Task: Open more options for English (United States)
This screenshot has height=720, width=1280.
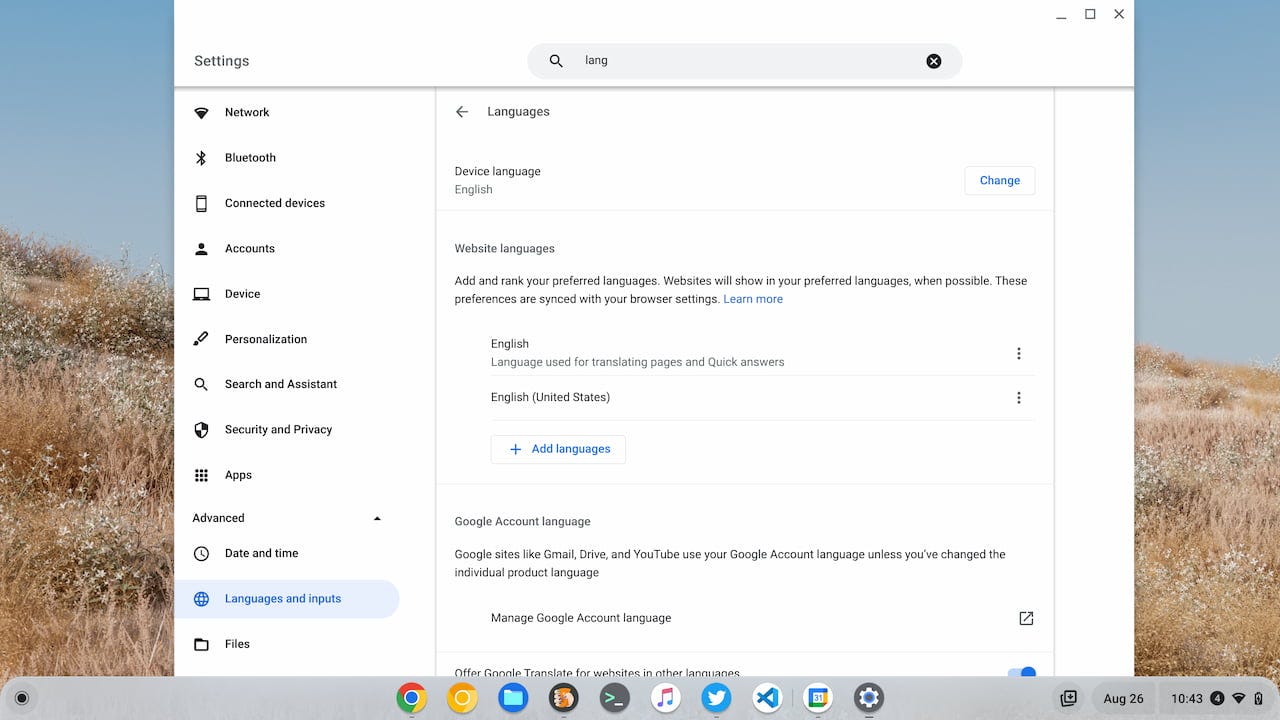Action: pyautogui.click(x=1019, y=398)
